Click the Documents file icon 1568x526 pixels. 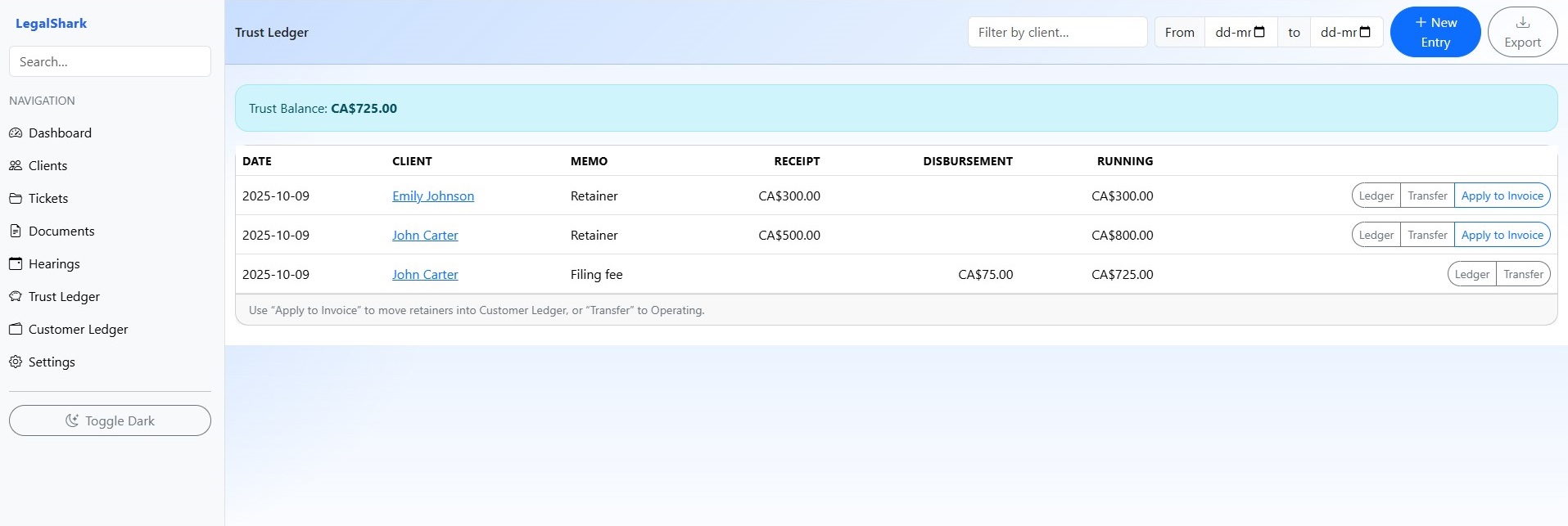click(x=16, y=231)
